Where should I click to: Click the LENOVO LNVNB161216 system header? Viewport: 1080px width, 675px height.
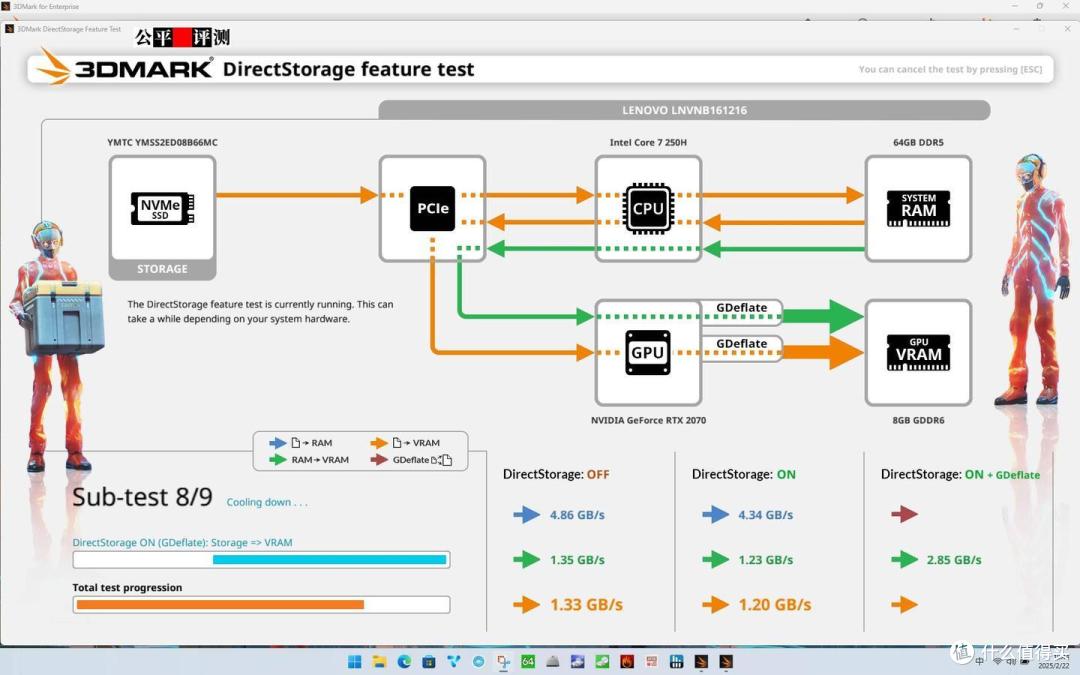[x=684, y=110]
